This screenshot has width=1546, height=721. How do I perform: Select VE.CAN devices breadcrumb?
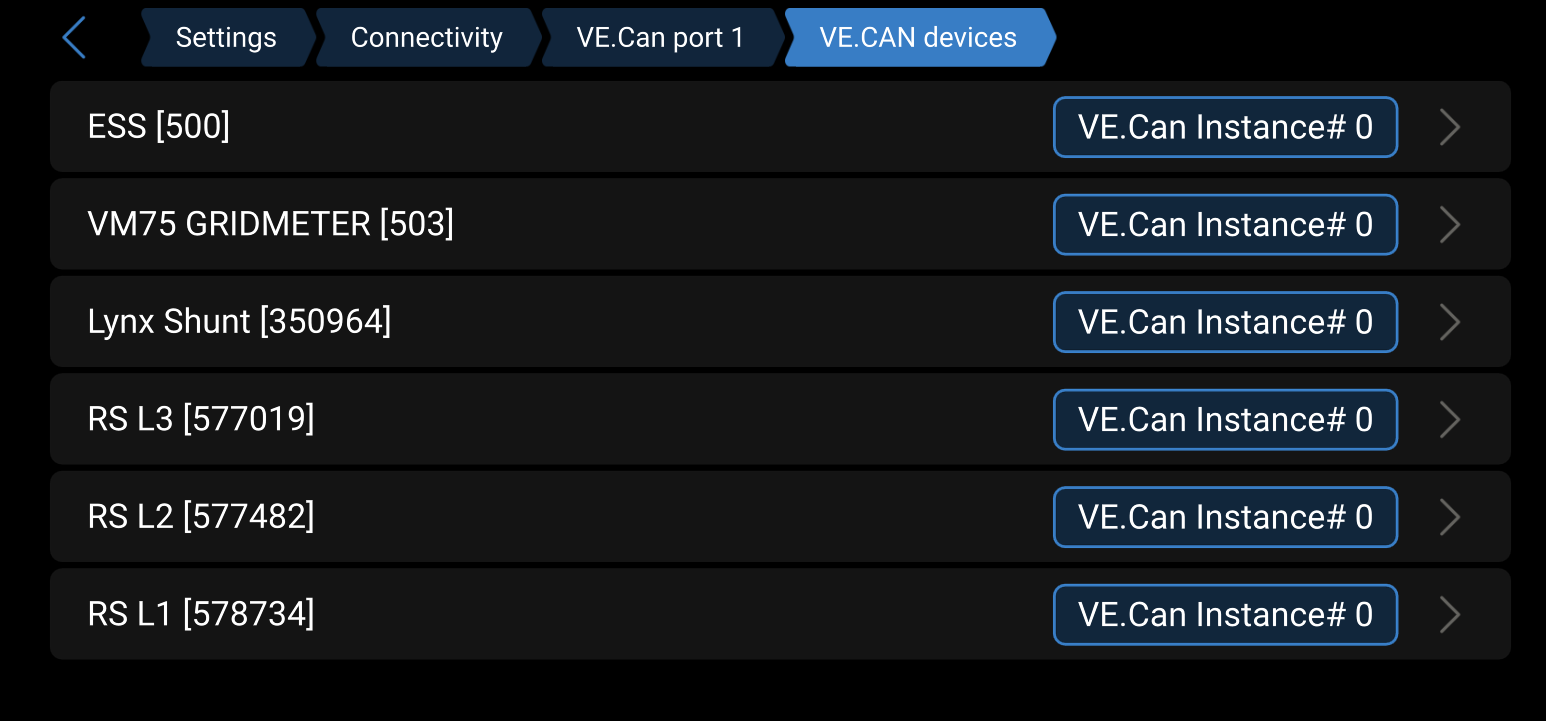(x=918, y=38)
